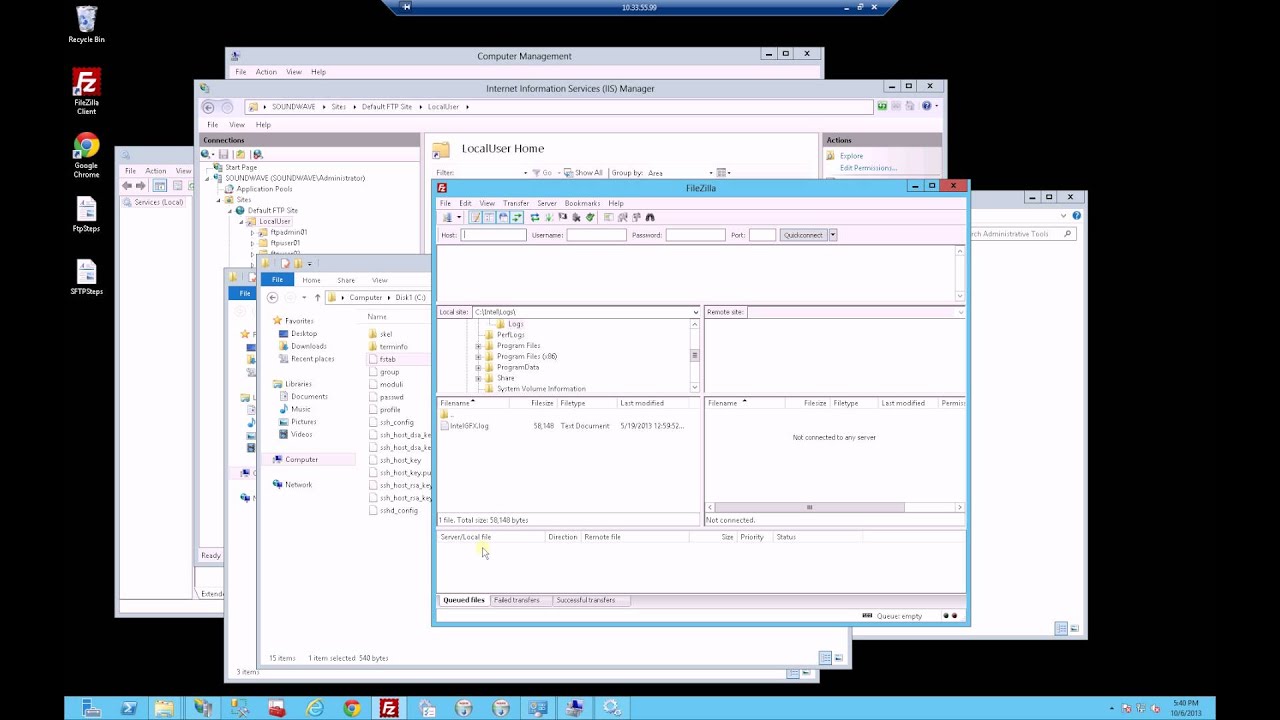Open Downloads in File Explorer Favorites
This screenshot has height=720, width=1280.
(x=308, y=346)
